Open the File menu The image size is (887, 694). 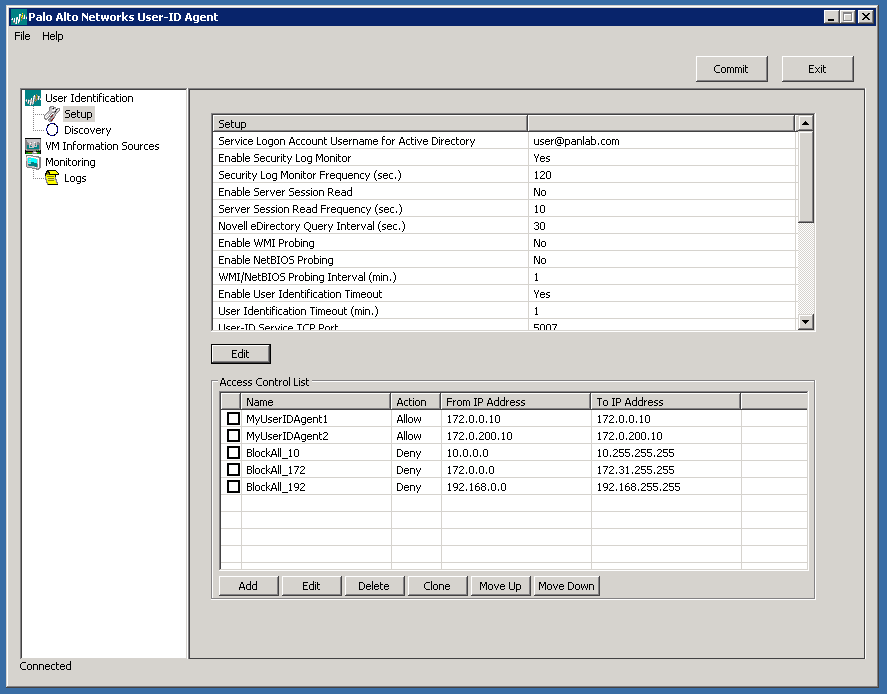click(22, 36)
